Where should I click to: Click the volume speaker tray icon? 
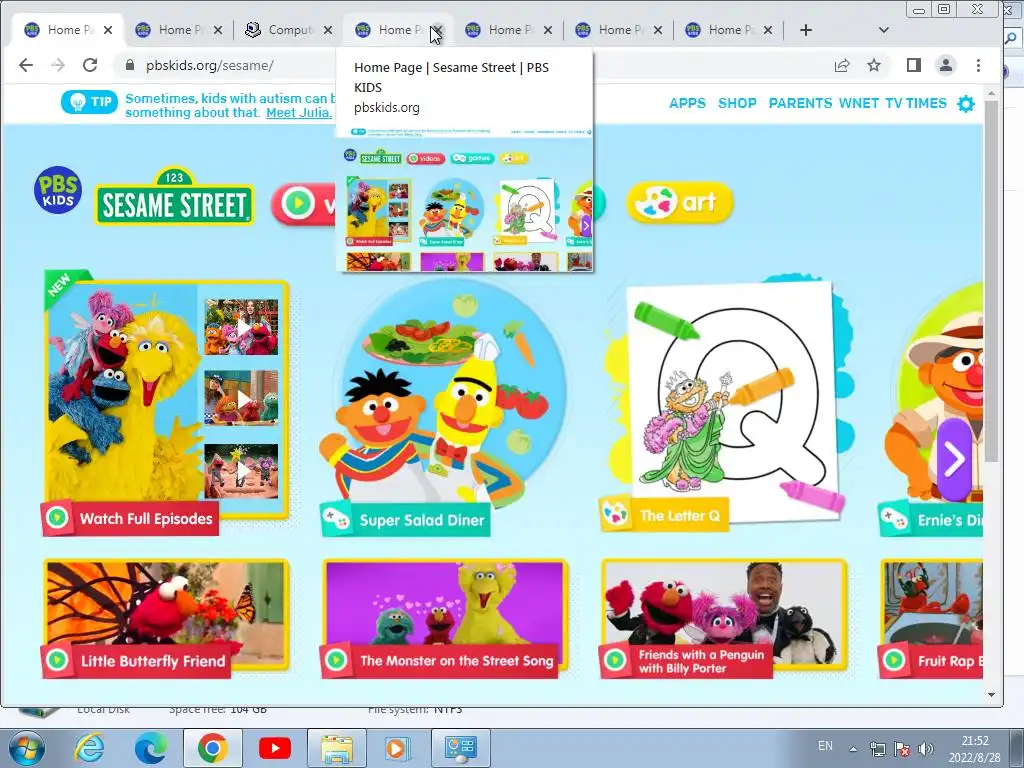(x=925, y=749)
